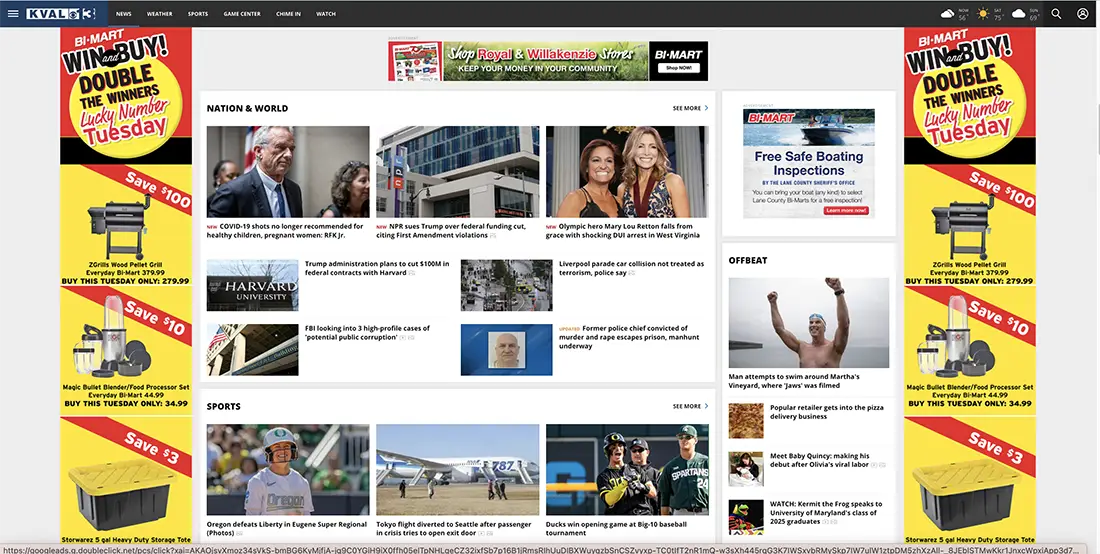Read NPR sues Trump headline
This screenshot has height=554, width=1100.
point(451,231)
